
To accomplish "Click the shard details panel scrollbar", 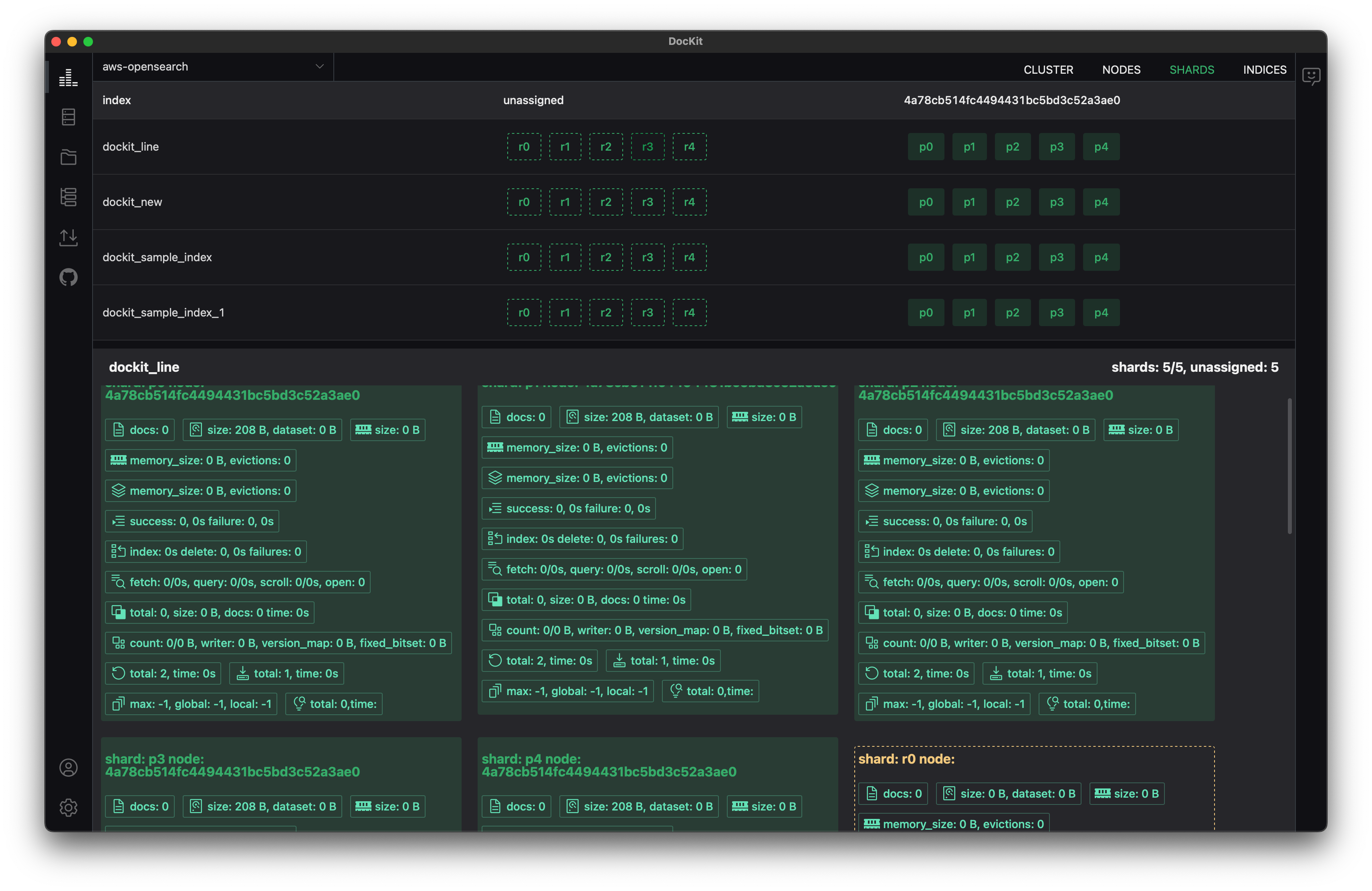I will pos(1289,466).
